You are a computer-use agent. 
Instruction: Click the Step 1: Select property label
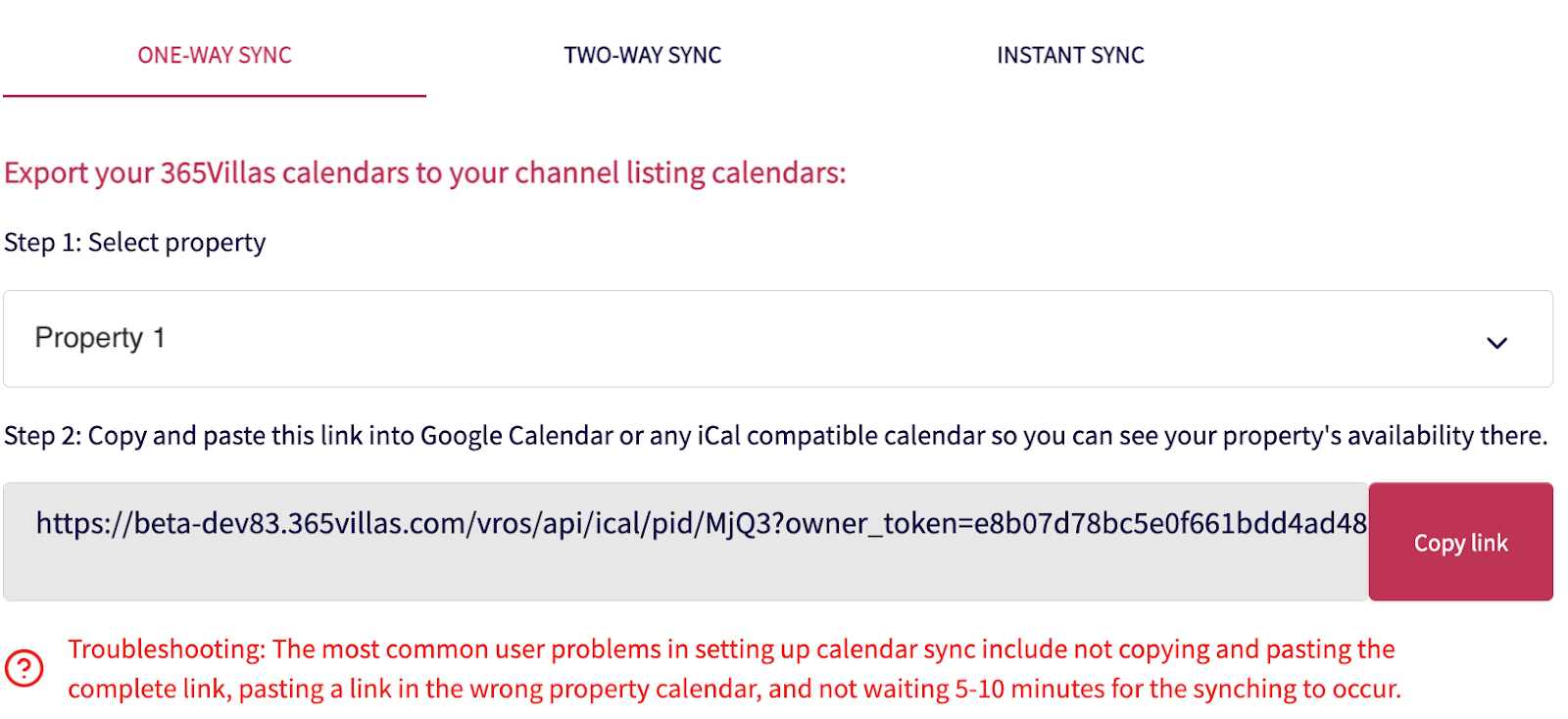click(x=135, y=243)
